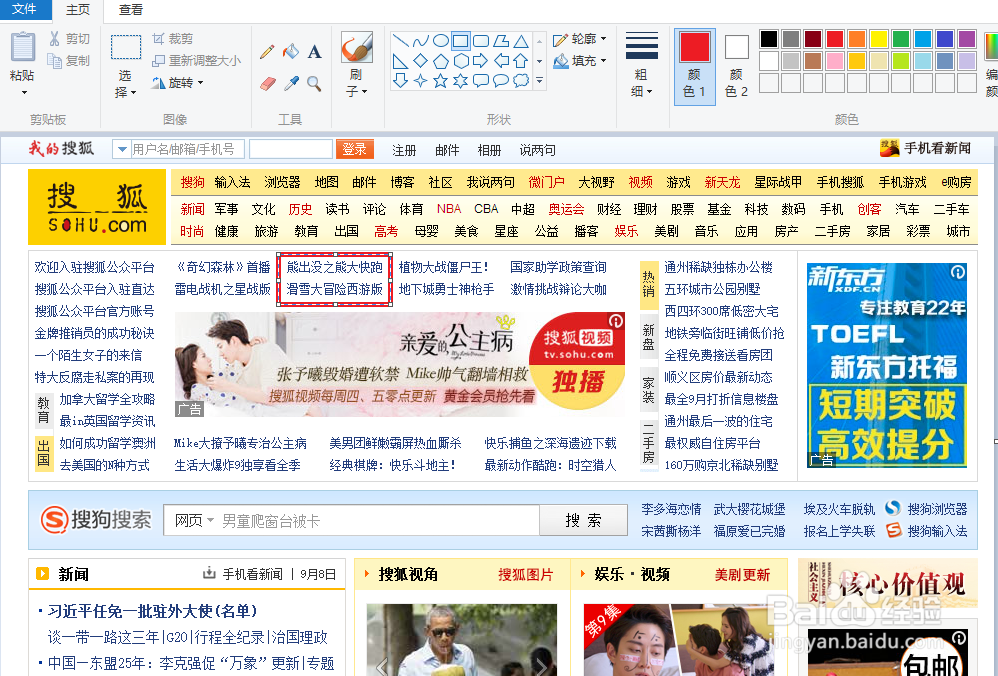
Task: Choose the Six-point star shape
Action: [461, 80]
